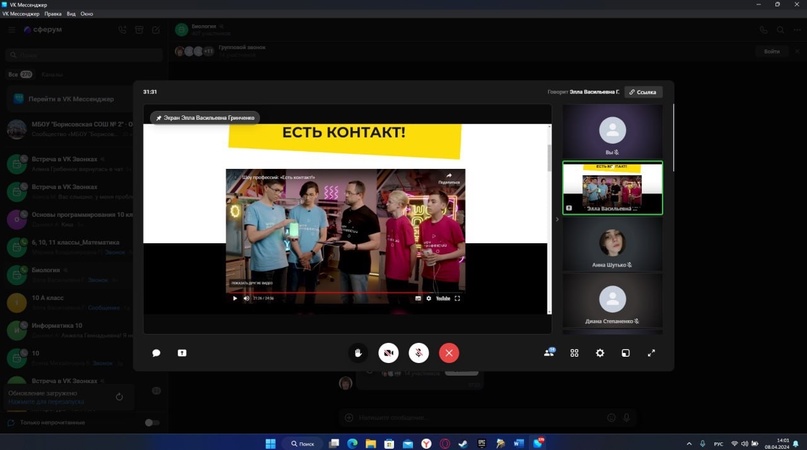Viewport: 807px width, 450px height.
Task: Click restart icon on update notice
Action: point(119,397)
